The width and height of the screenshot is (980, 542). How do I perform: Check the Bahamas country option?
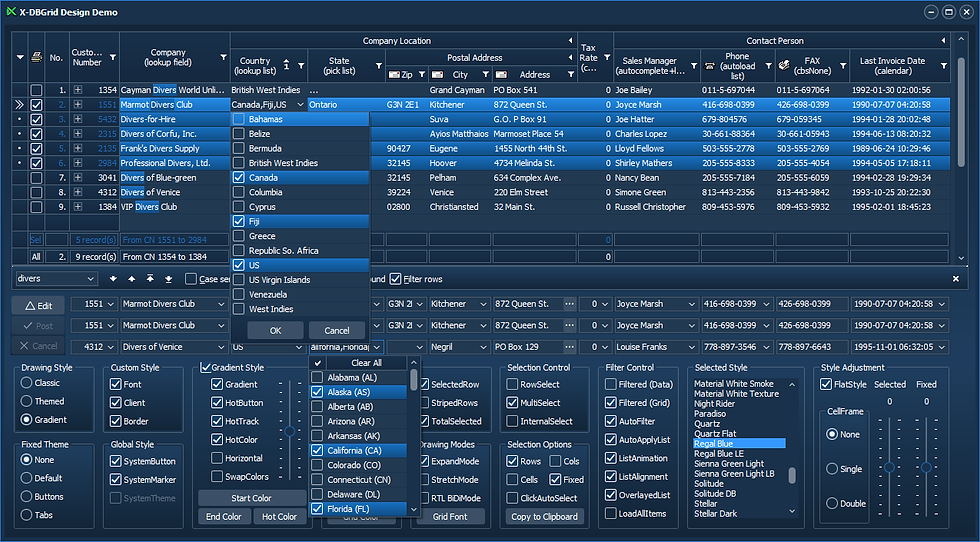[x=239, y=119]
